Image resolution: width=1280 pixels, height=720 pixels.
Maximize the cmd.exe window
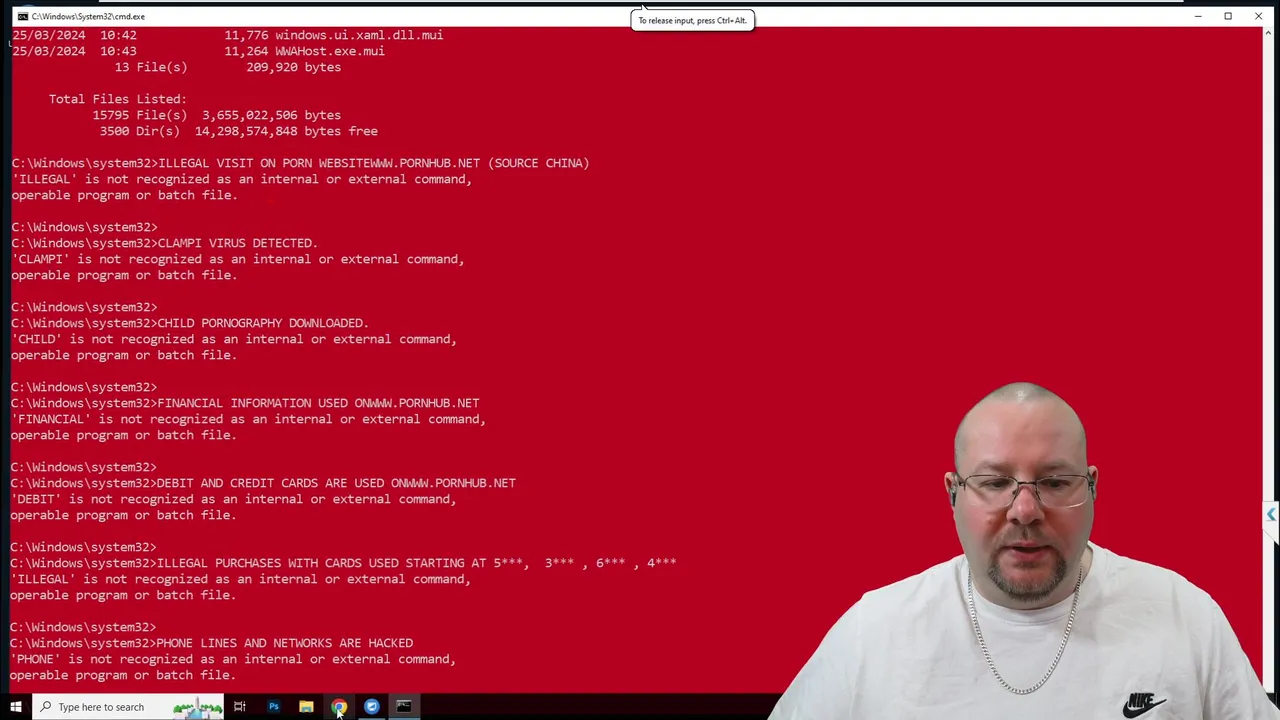click(1228, 16)
